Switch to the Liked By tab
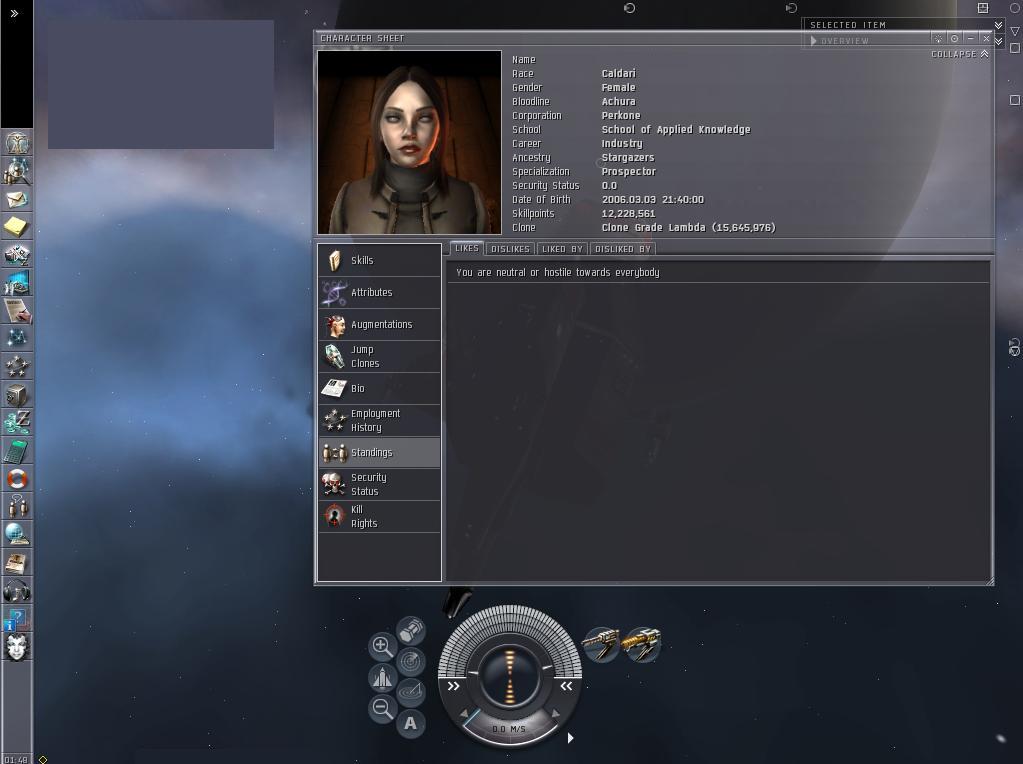The height and width of the screenshot is (764, 1023). pyautogui.click(x=562, y=249)
